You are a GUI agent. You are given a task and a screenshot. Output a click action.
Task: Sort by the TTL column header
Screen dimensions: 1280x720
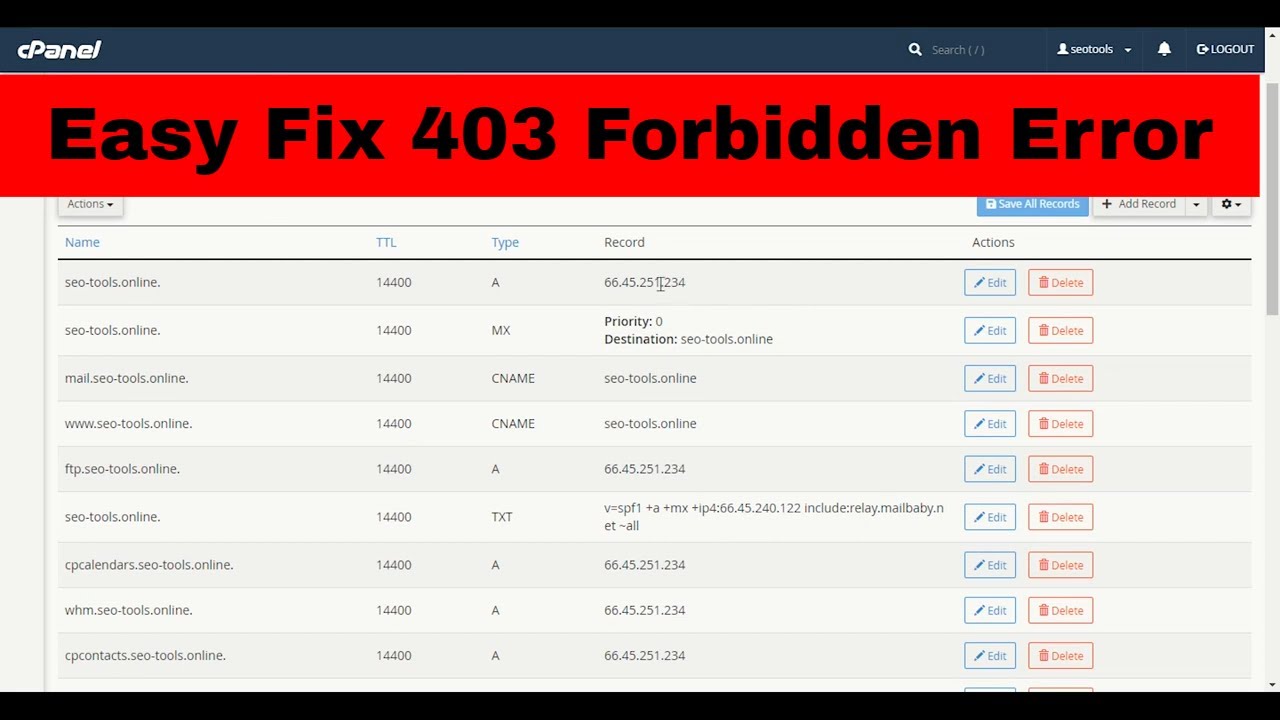[386, 242]
